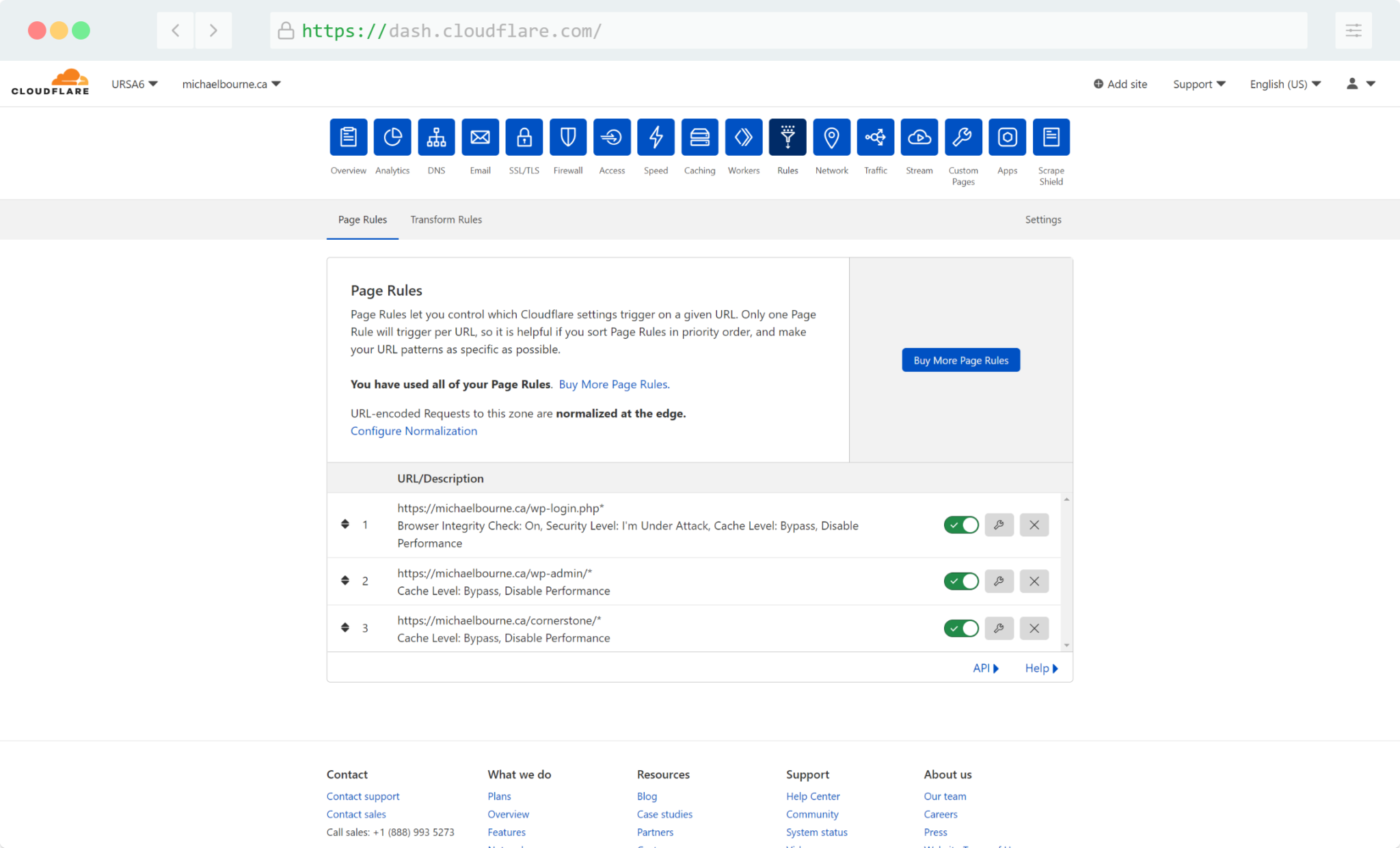
Task: Open the DNS section icon
Action: click(436, 137)
